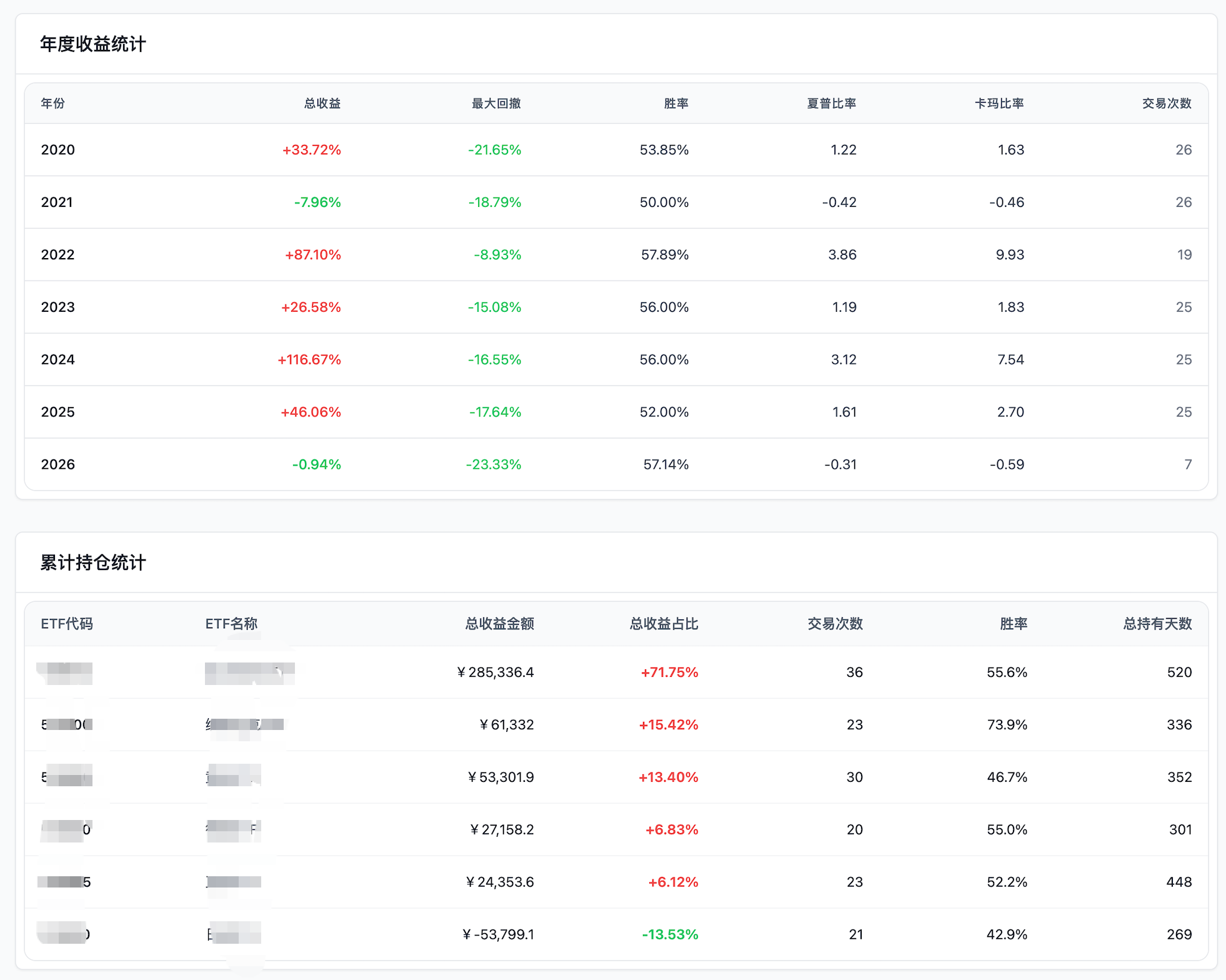
Task: Select the 2020 year row
Action: point(57,150)
